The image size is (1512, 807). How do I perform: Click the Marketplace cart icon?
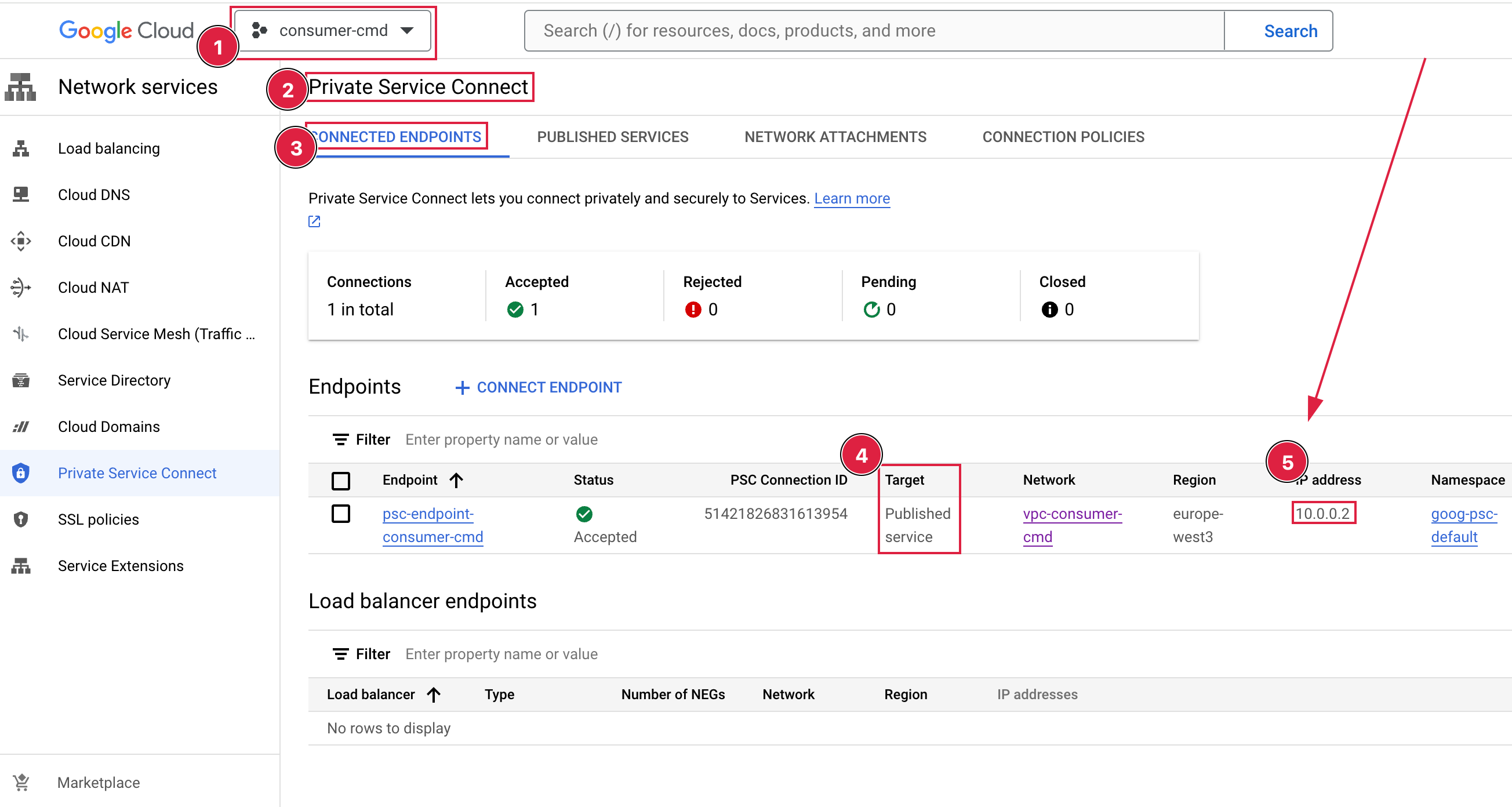[21, 782]
